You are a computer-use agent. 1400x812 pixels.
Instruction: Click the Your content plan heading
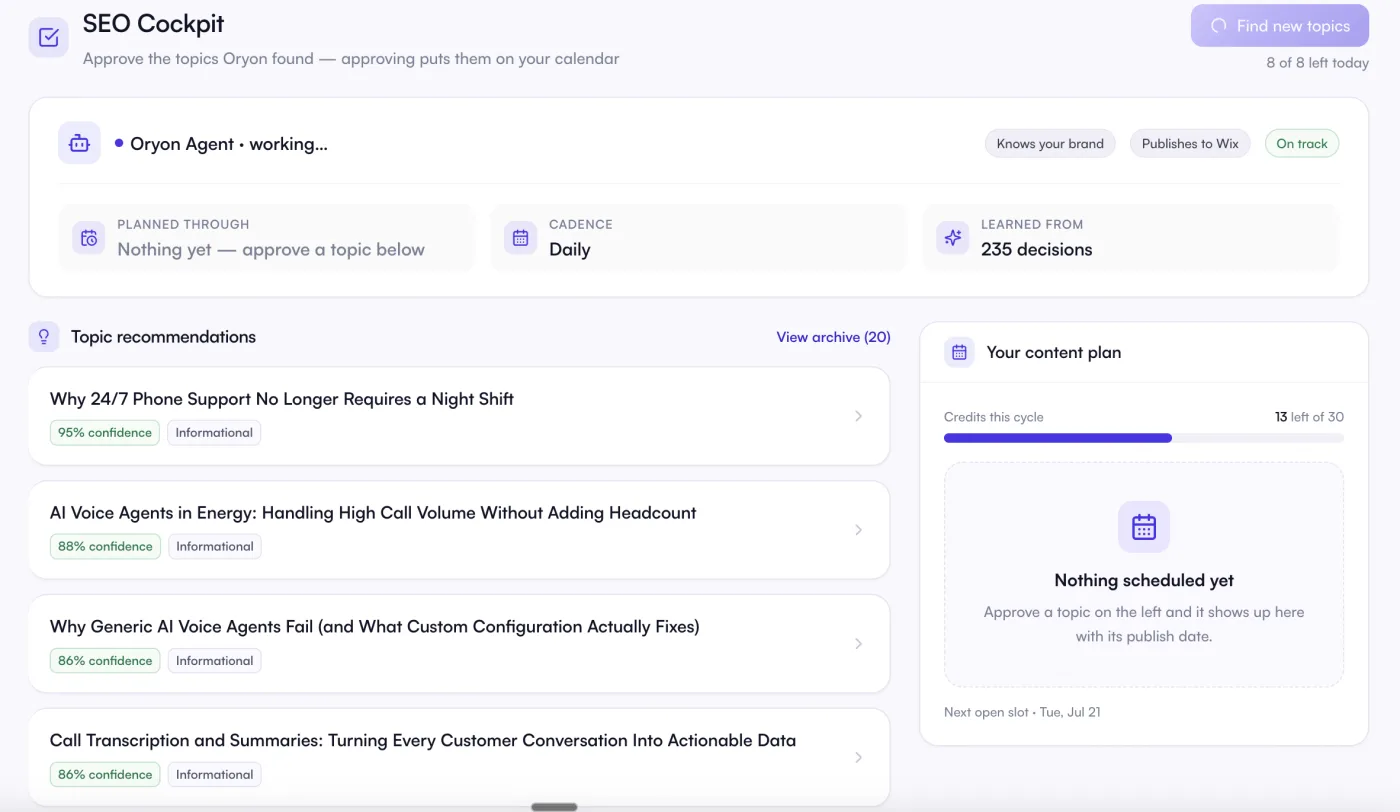pyautogui.click(x=1054, y=352)
